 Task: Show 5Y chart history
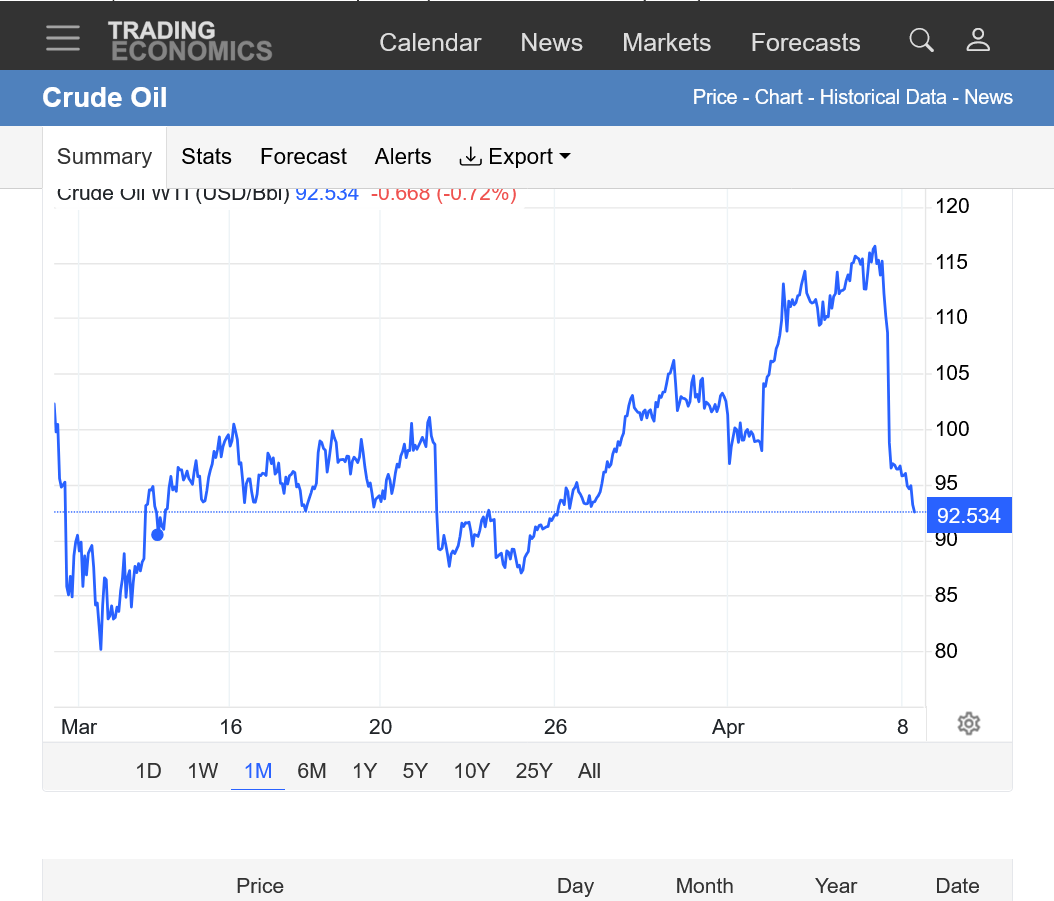tap(415, 771)
